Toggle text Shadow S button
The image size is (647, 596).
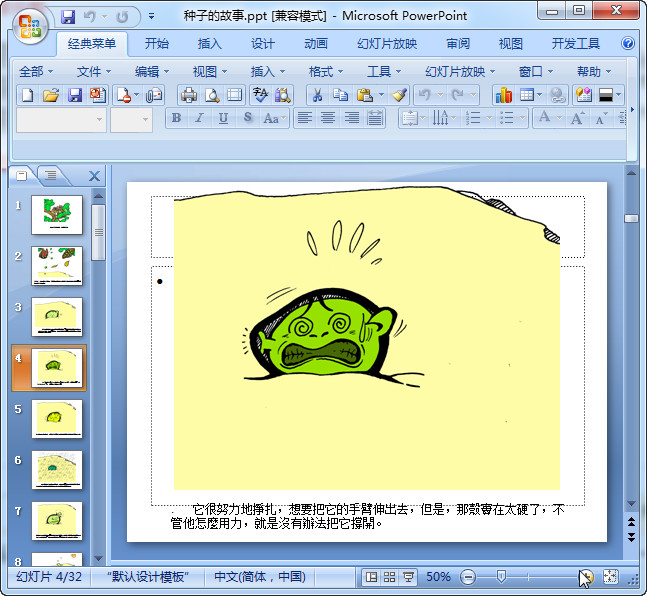248,118
